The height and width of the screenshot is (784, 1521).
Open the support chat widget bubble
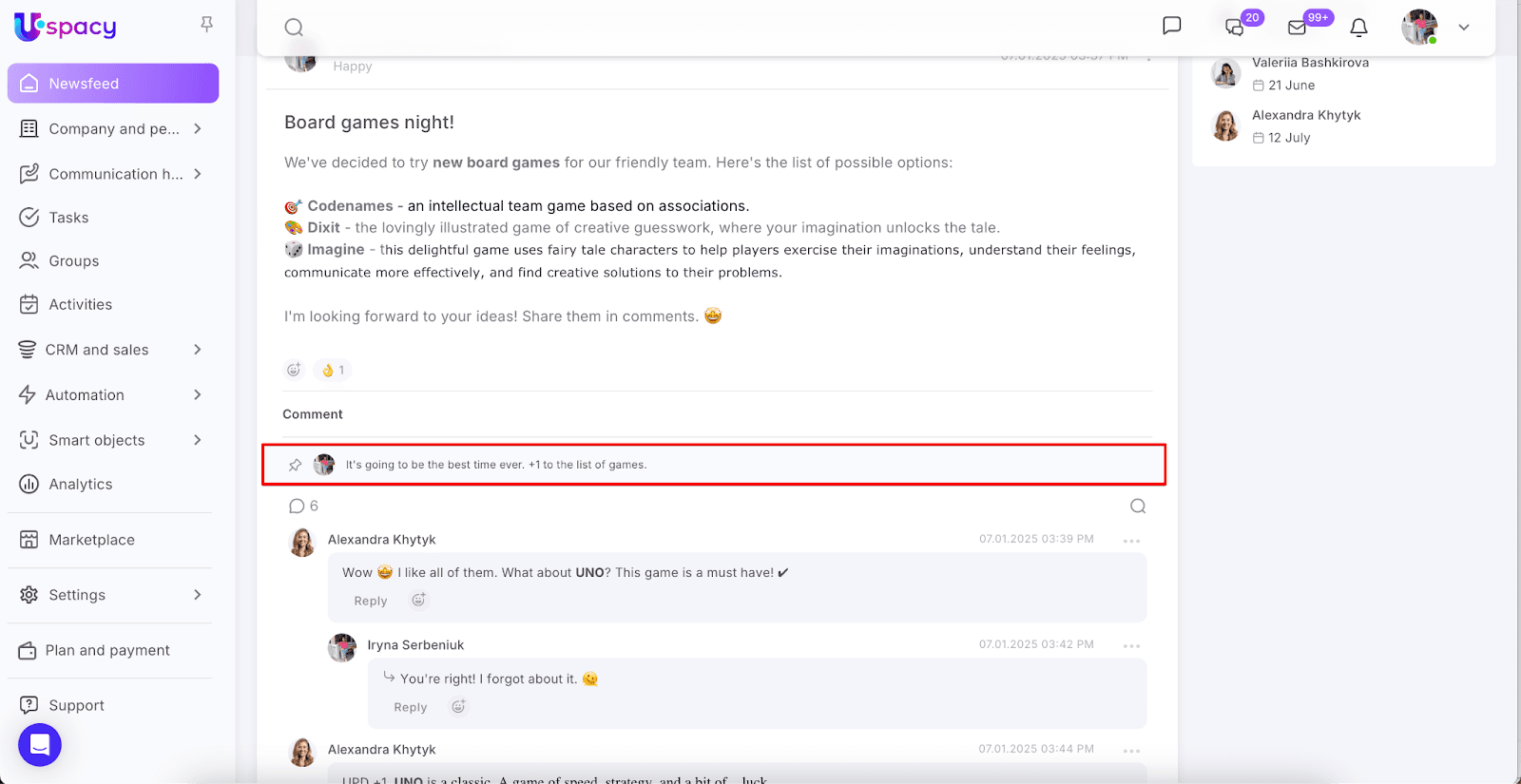(x=40, y=744)
